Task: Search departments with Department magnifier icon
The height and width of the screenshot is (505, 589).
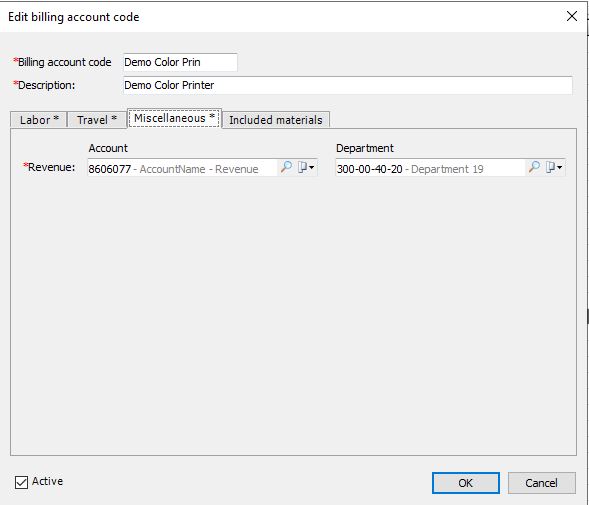Action: (534, 167)
